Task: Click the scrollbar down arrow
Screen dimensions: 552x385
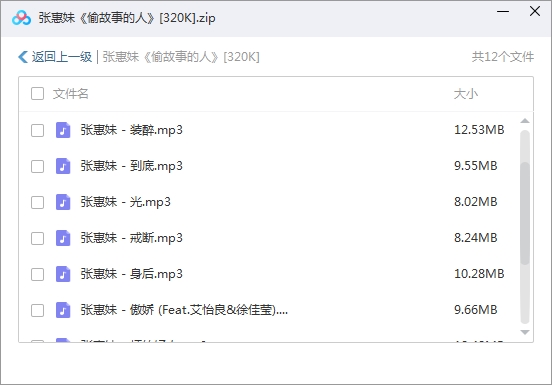Action: [x=525, y=332]
